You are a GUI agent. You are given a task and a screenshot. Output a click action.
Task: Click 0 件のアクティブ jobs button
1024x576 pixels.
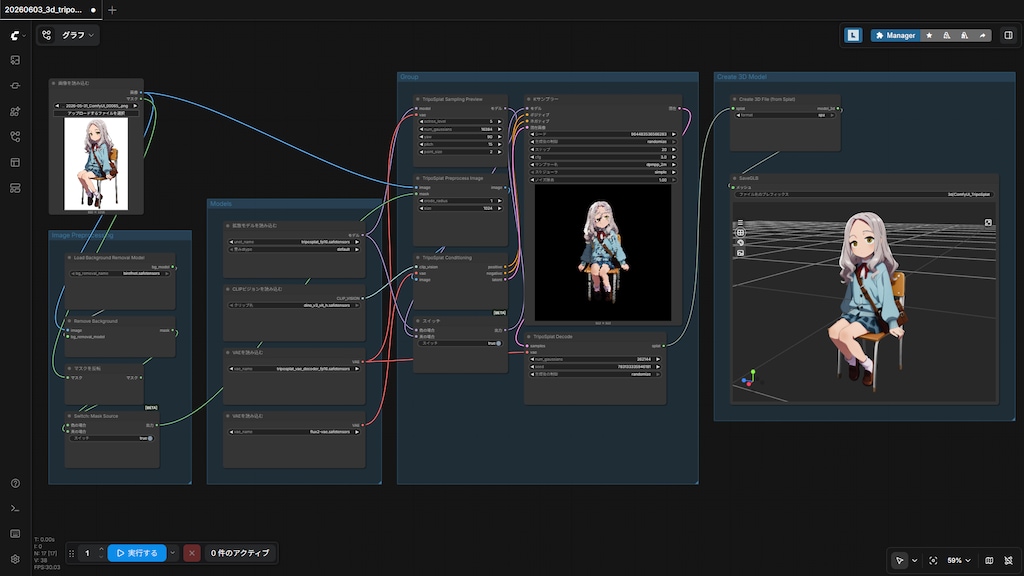click(240, 553)
